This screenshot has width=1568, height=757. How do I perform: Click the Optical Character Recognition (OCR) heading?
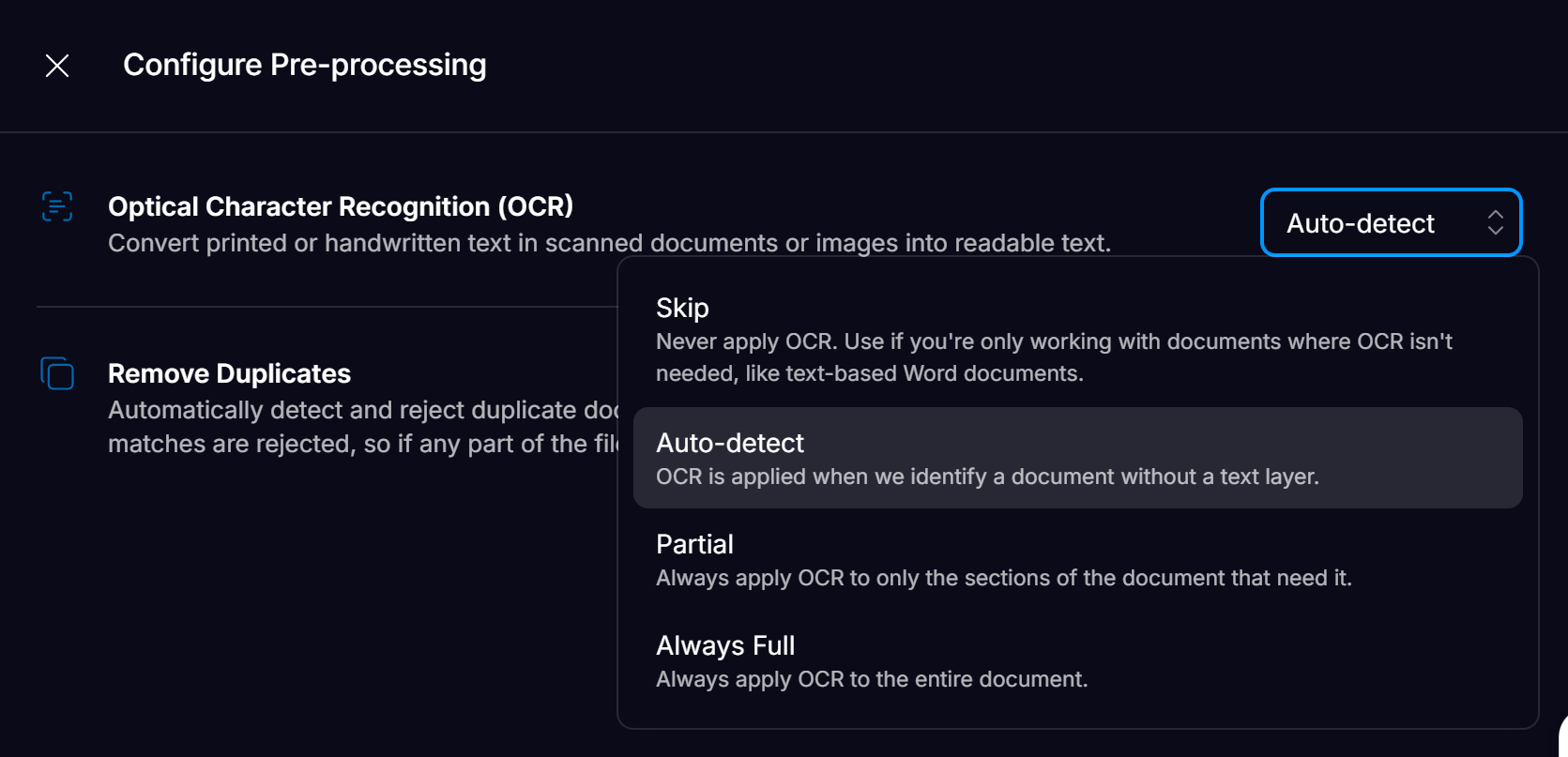341,206
